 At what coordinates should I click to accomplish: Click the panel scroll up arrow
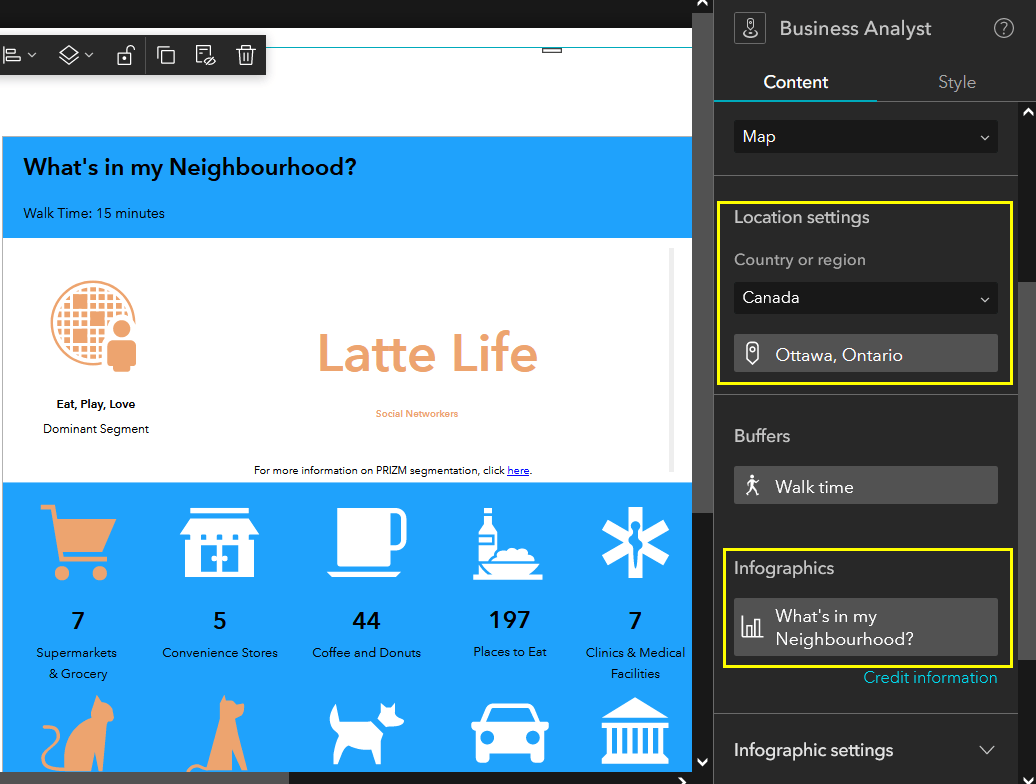[x=1027, y=112]
